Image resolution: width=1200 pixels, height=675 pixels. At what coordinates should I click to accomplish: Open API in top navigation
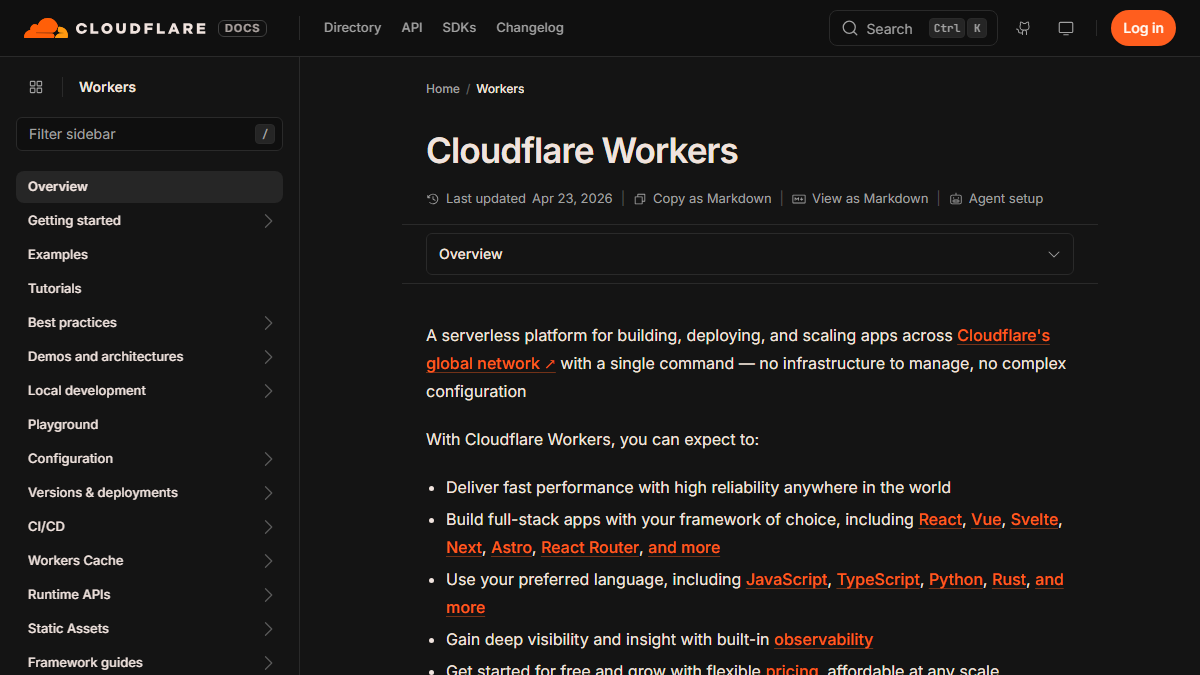[412, 28]
